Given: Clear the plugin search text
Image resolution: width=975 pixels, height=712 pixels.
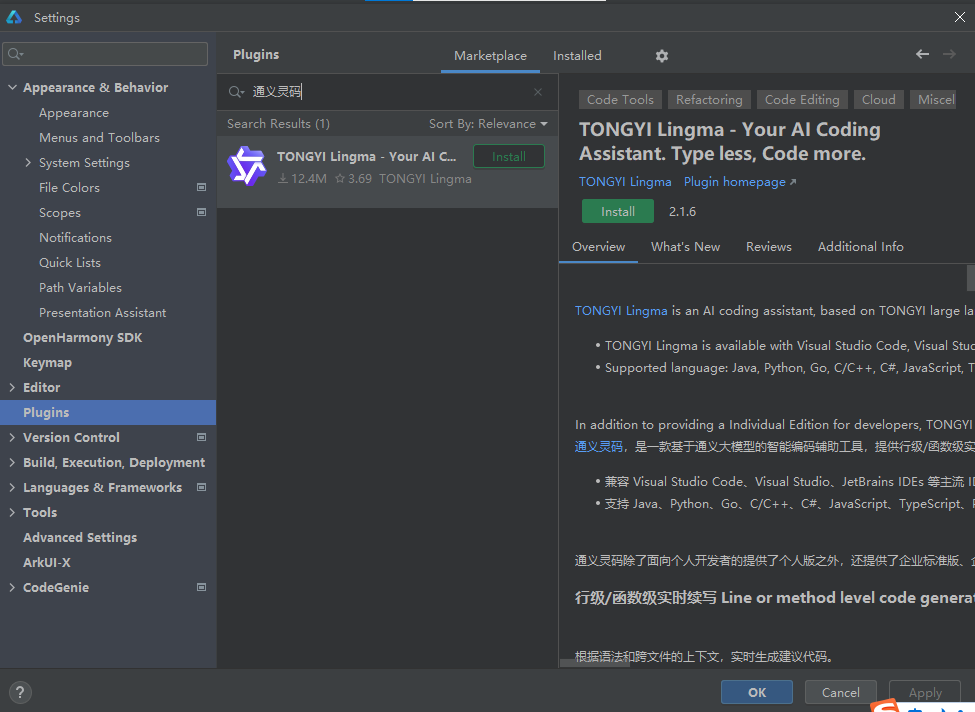Looking at the screenshot, I should point(538,92).
